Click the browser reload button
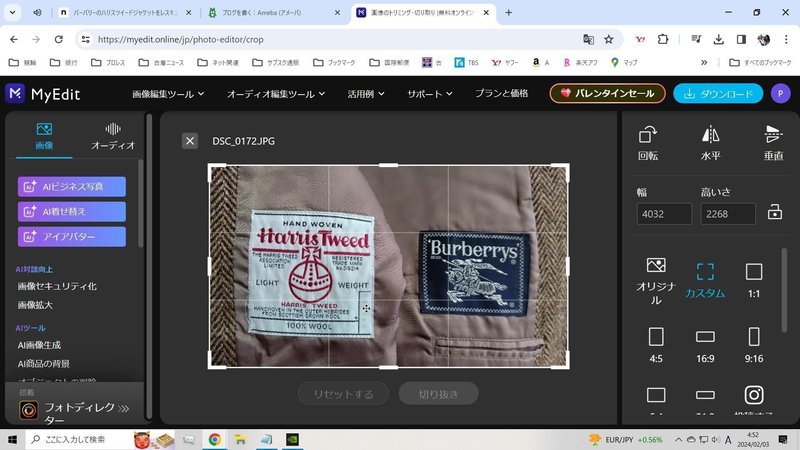The image size is (800, 450). coord(59,39)
